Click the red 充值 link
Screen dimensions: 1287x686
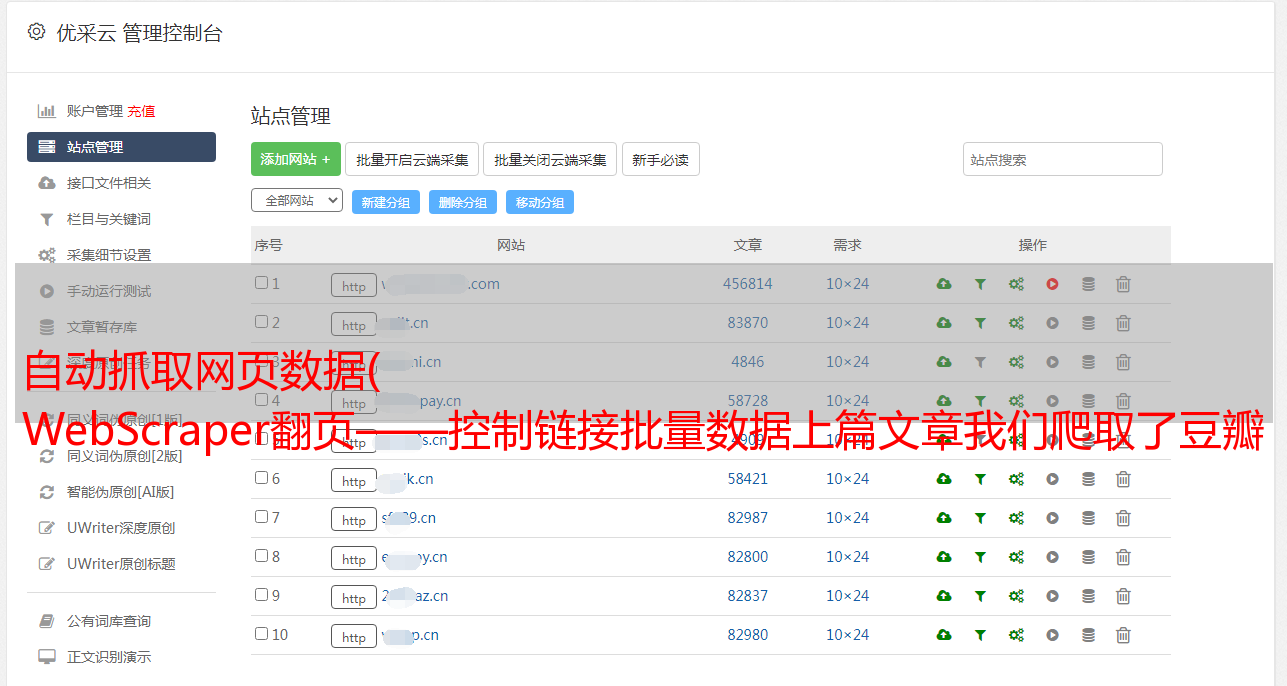pos(141,111)
